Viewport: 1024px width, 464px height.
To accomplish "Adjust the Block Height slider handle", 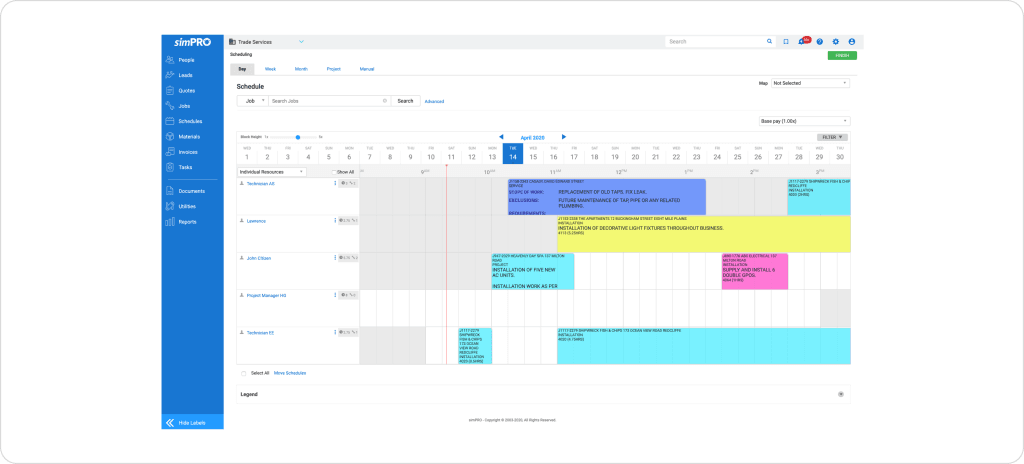I will (298, 137).
